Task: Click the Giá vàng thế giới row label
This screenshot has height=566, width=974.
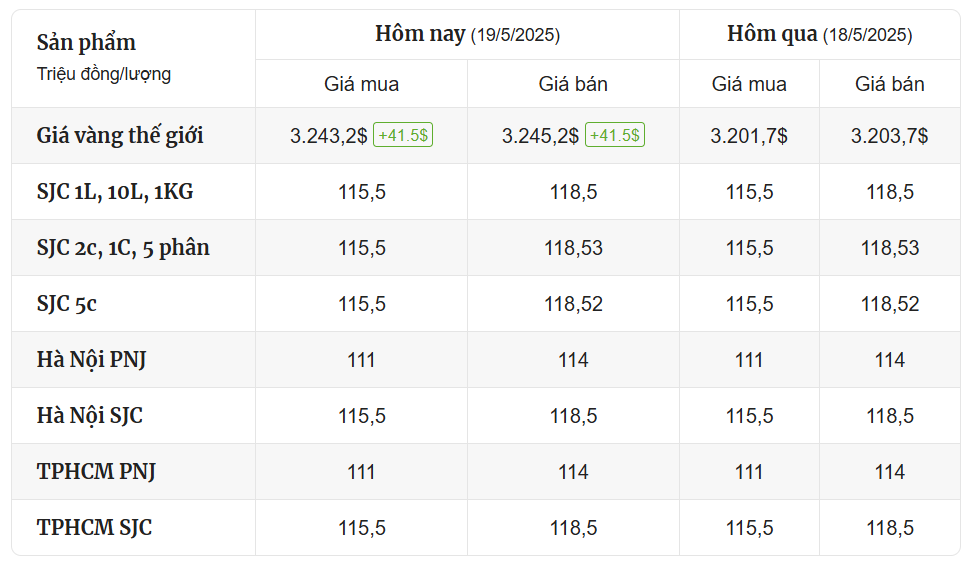Action: [120, 135]
